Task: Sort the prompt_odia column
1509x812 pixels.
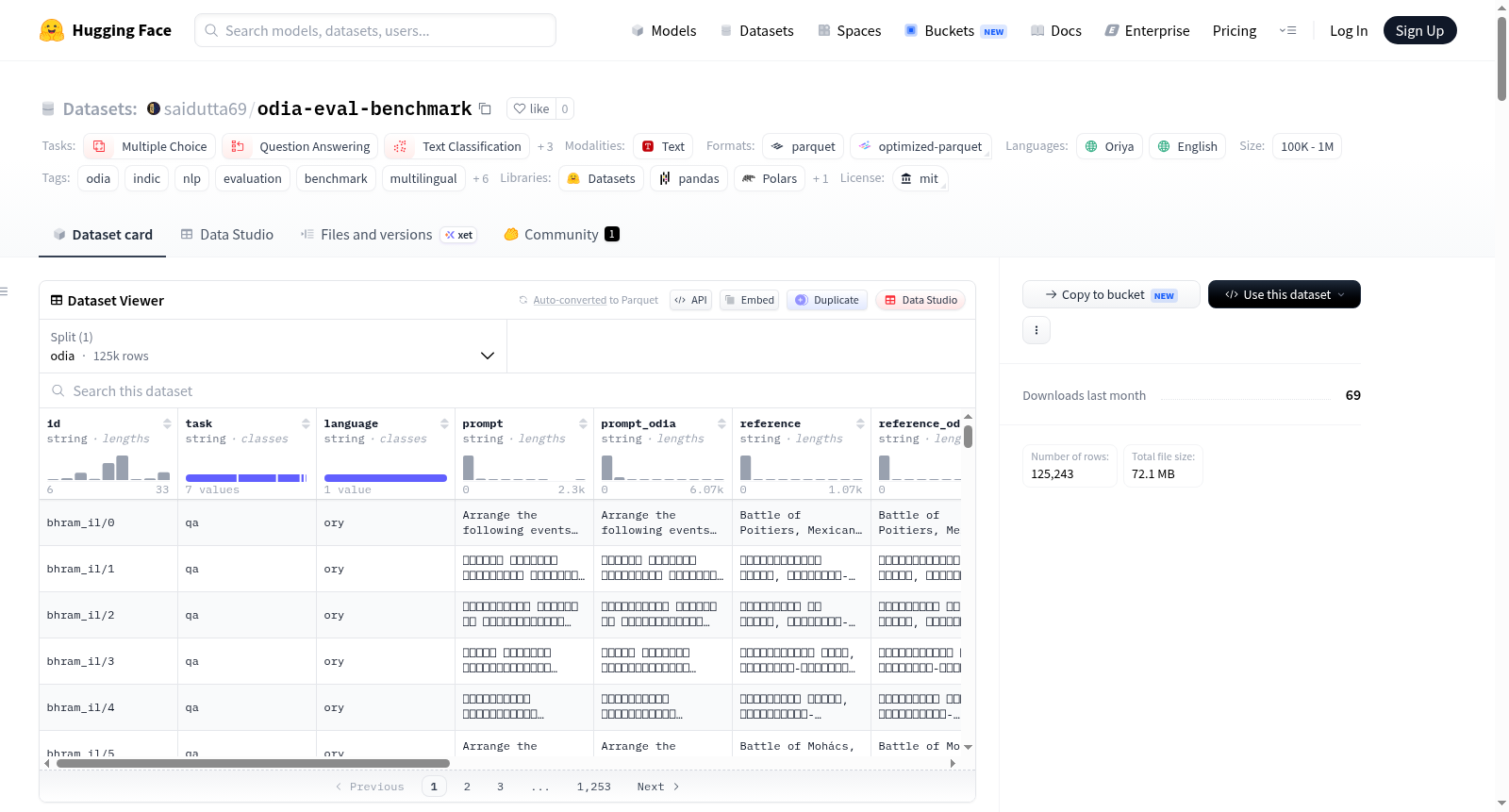Action: pos(721,423)
